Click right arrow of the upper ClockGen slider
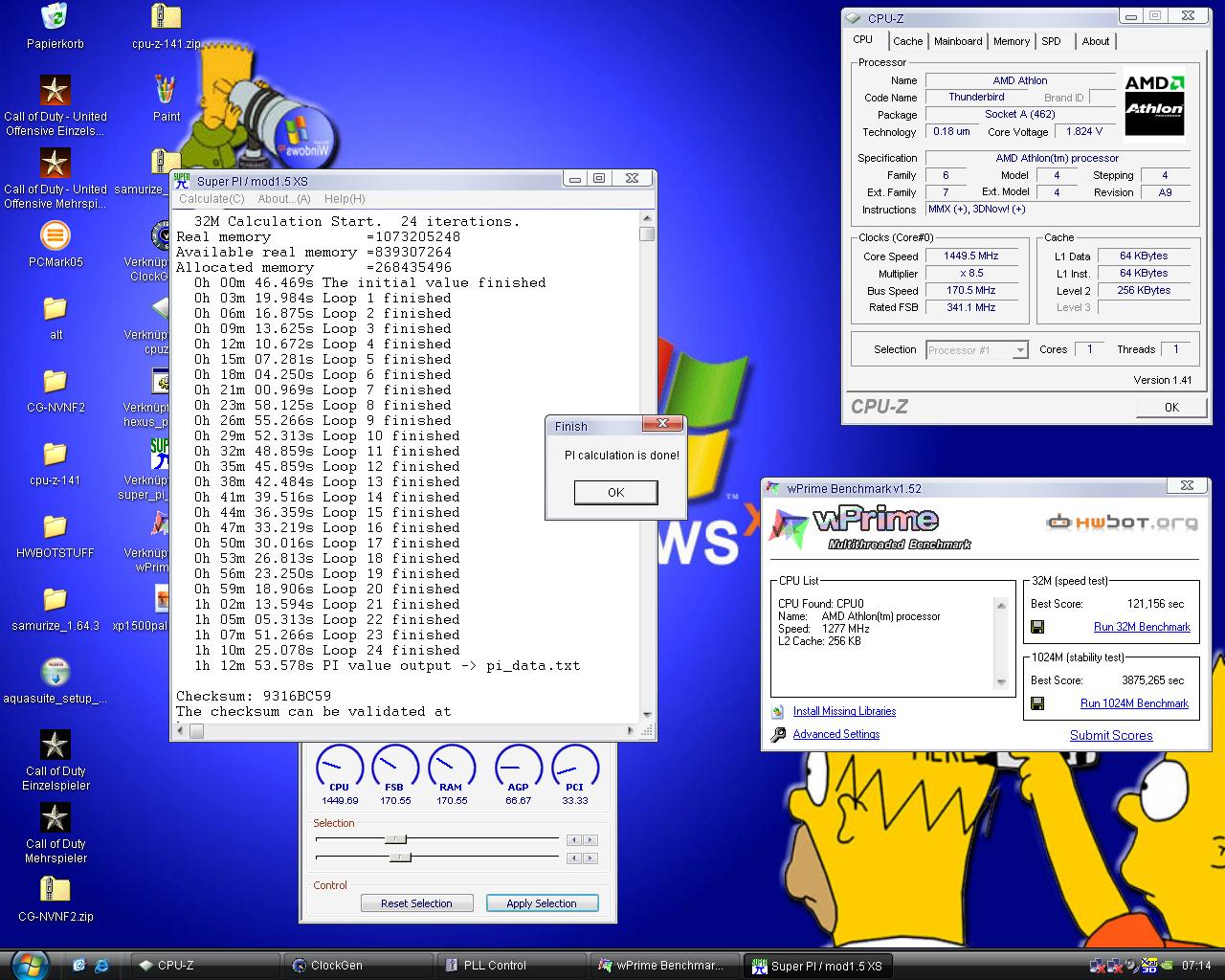Image resolution: width=1225 pixels, height=980 pixels. pos(590,840)
